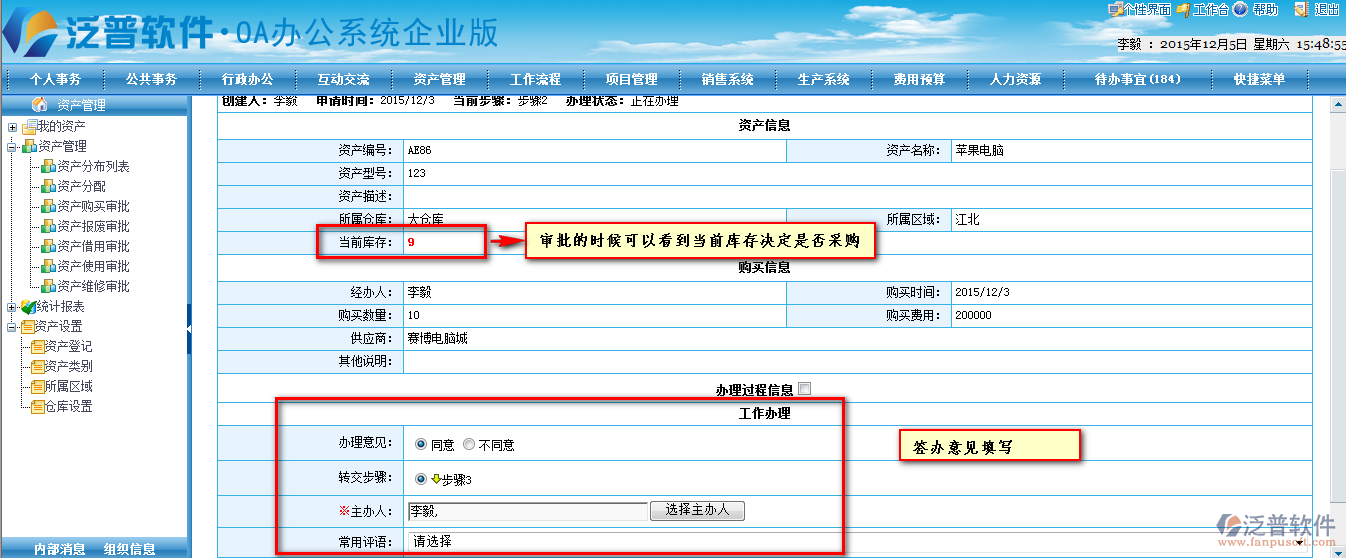Click the folder icon of 我的资产

(29, 127)
